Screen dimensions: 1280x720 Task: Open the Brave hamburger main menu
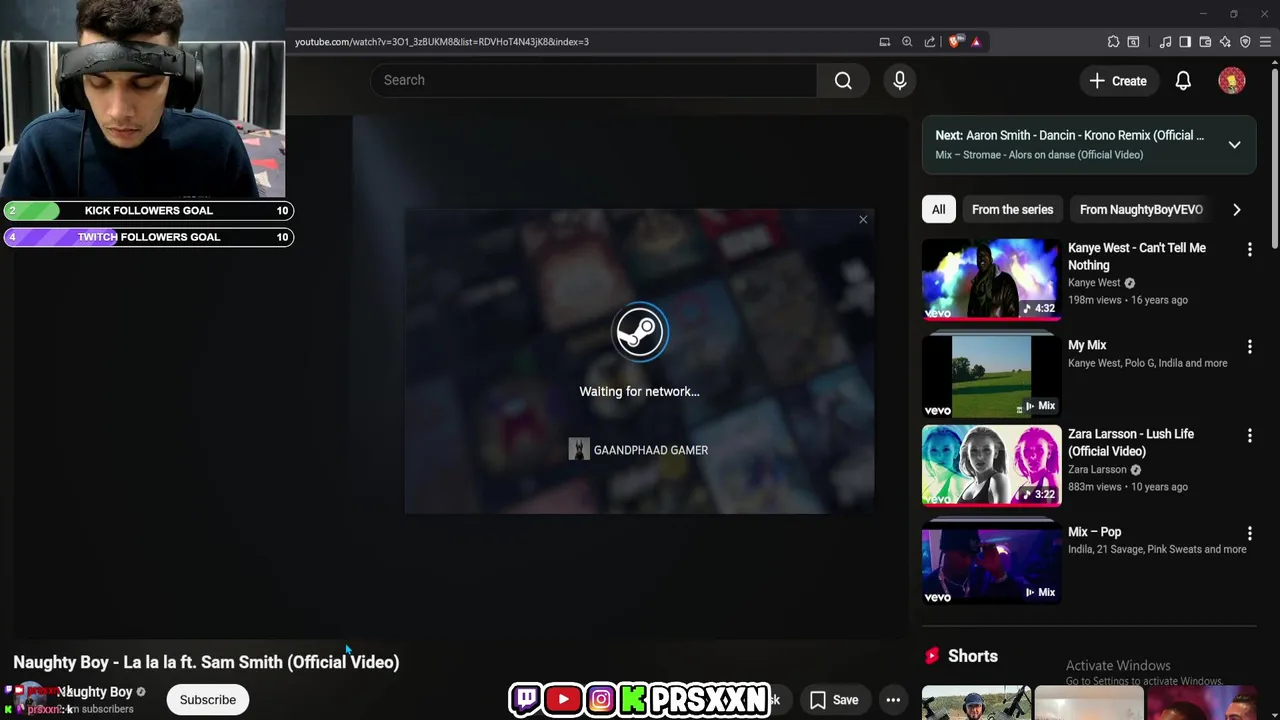(1265, 42)
